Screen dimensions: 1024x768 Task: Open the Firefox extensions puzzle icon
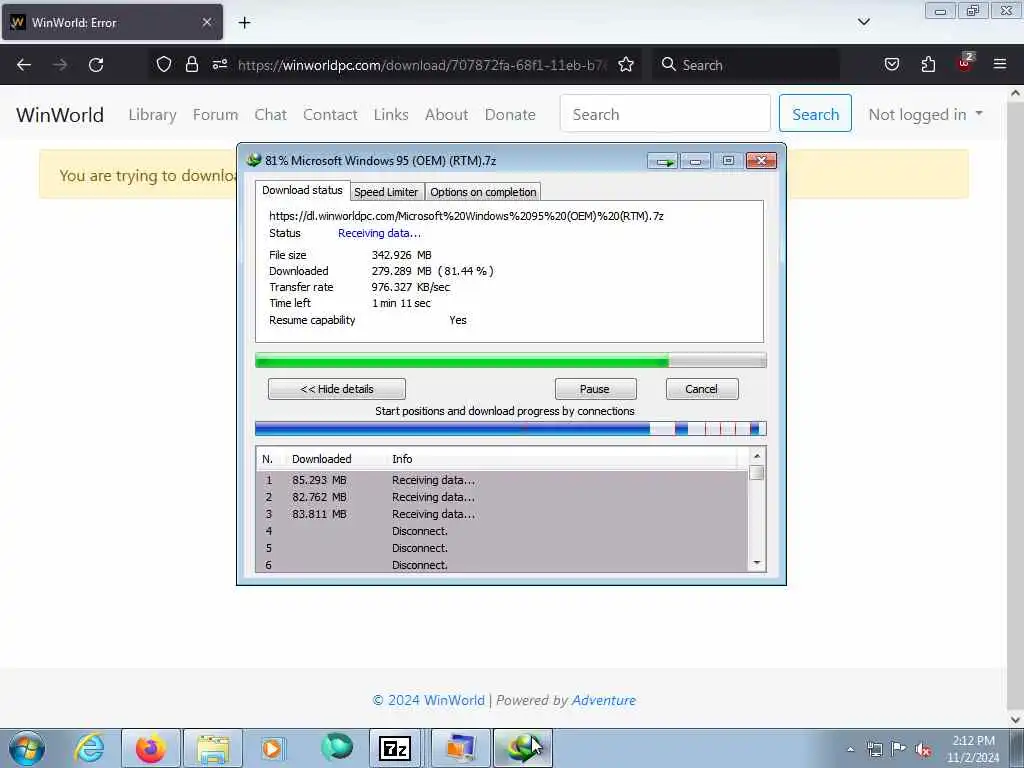(x=928, y=64)
